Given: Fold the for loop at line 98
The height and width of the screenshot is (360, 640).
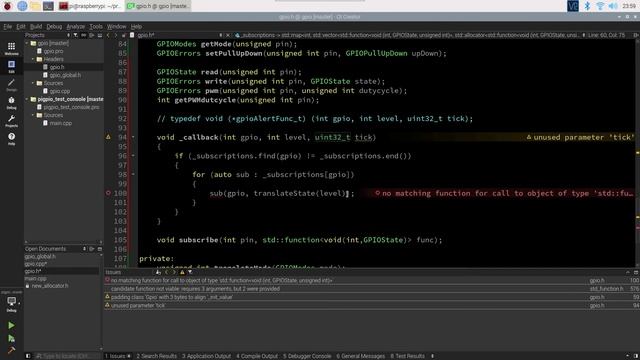Looking at the screenshot, I should click(x=133, y=174).
